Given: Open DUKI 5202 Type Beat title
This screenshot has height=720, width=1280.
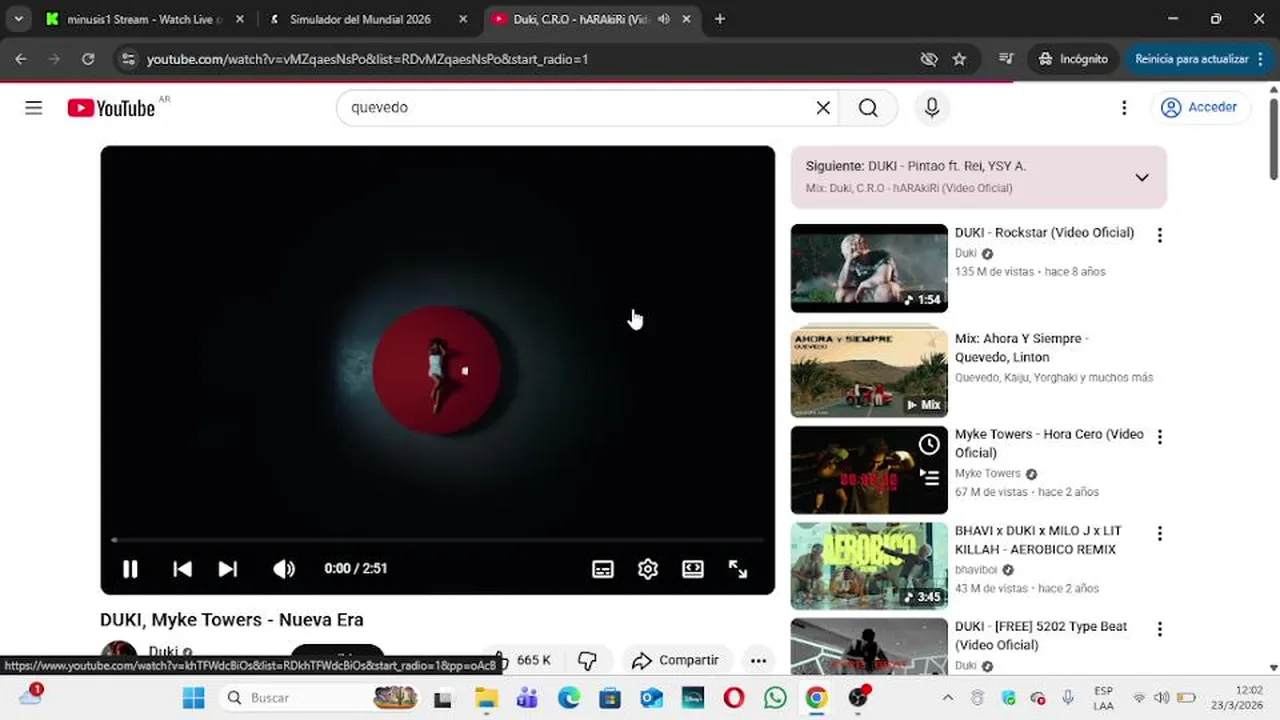Looking at the screenshot, I should (1041, 636).
